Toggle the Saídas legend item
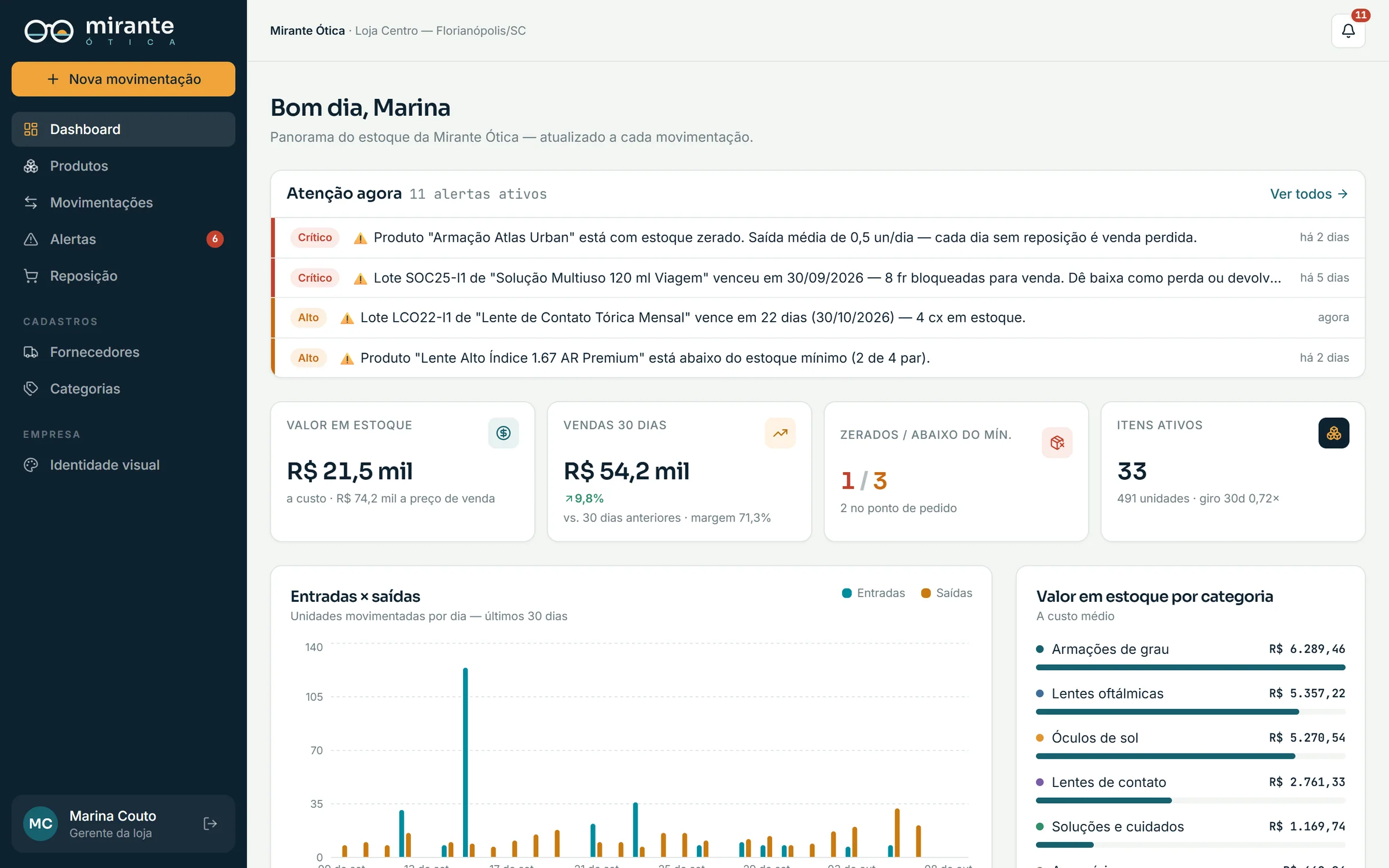This screenshot has width=1389, height=868. tap(946, 593)
